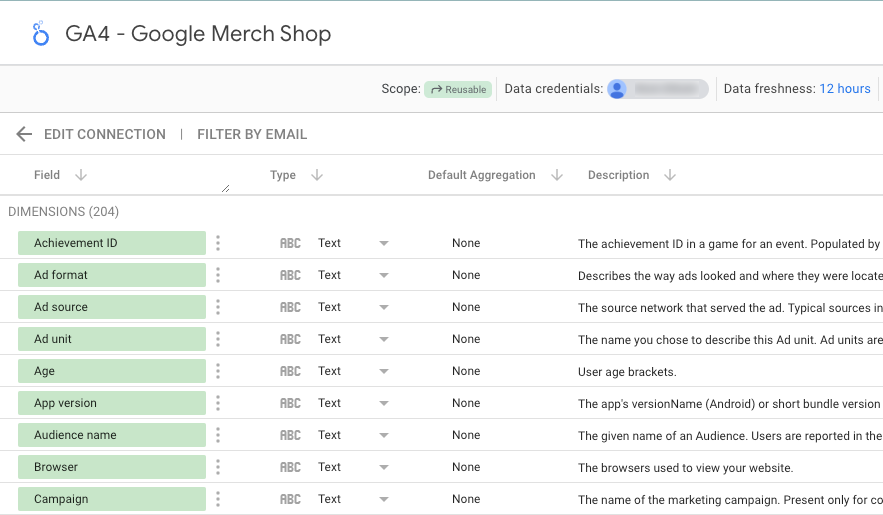Screen dimensions: 883x515
Task: Click the Looker Studio logo icon
Action: pyautogui.click(x=41, y=34)
